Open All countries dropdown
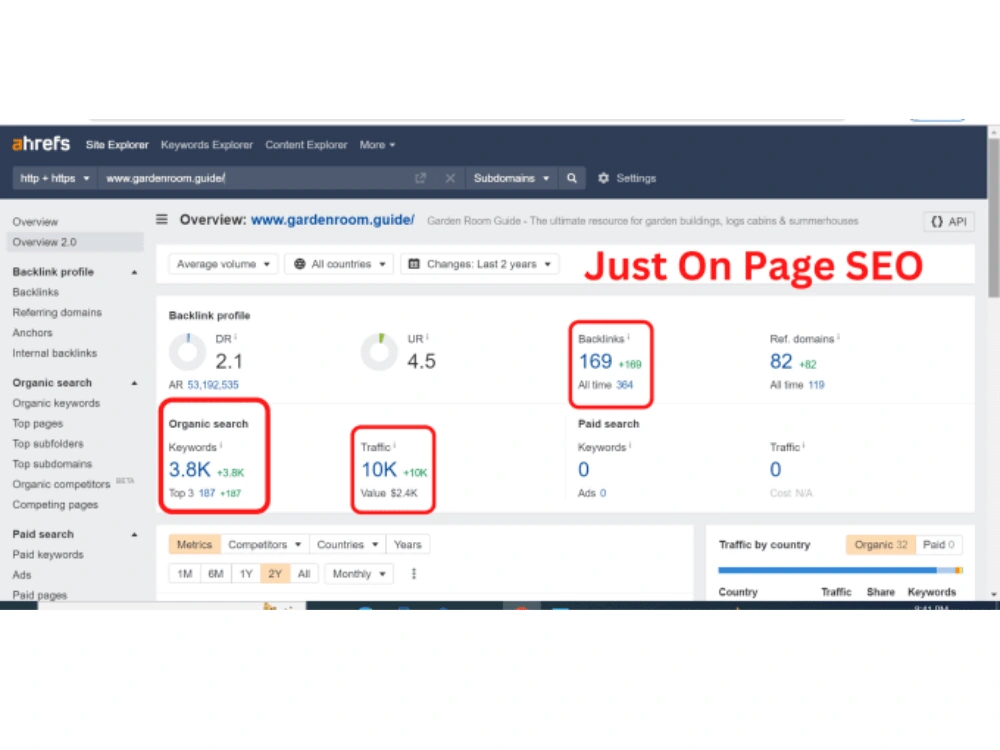The image size is (1000, 750). [x=340, y=264]
